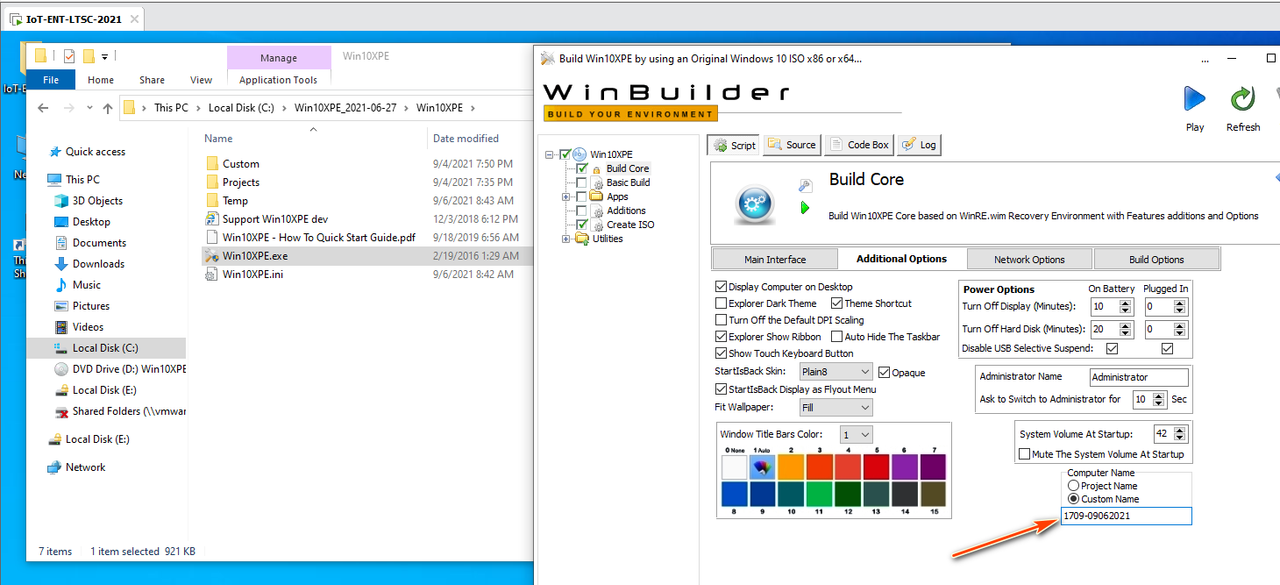Click the Source button in WinBuilder
This screenshot has height=585, width=1280.
pyautogui.click(x=792, y=145)
